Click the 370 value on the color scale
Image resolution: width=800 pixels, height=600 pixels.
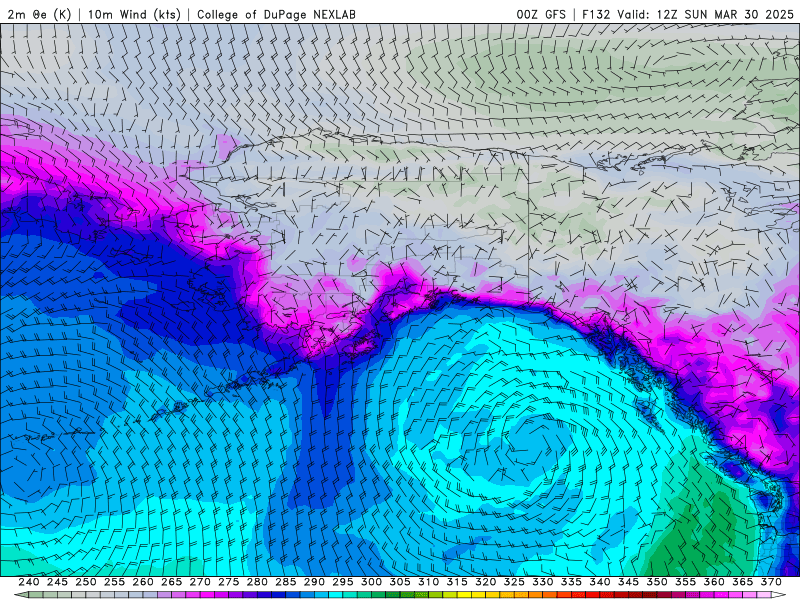click(771, 582)
